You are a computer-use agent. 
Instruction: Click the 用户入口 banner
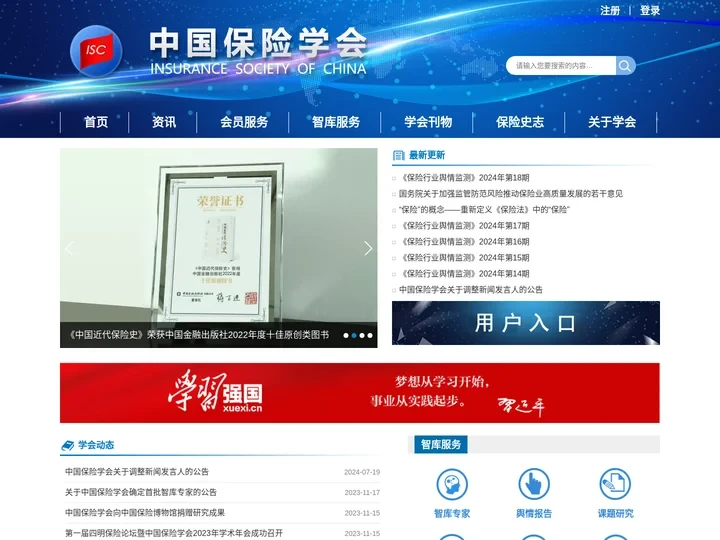pos(526,323)
